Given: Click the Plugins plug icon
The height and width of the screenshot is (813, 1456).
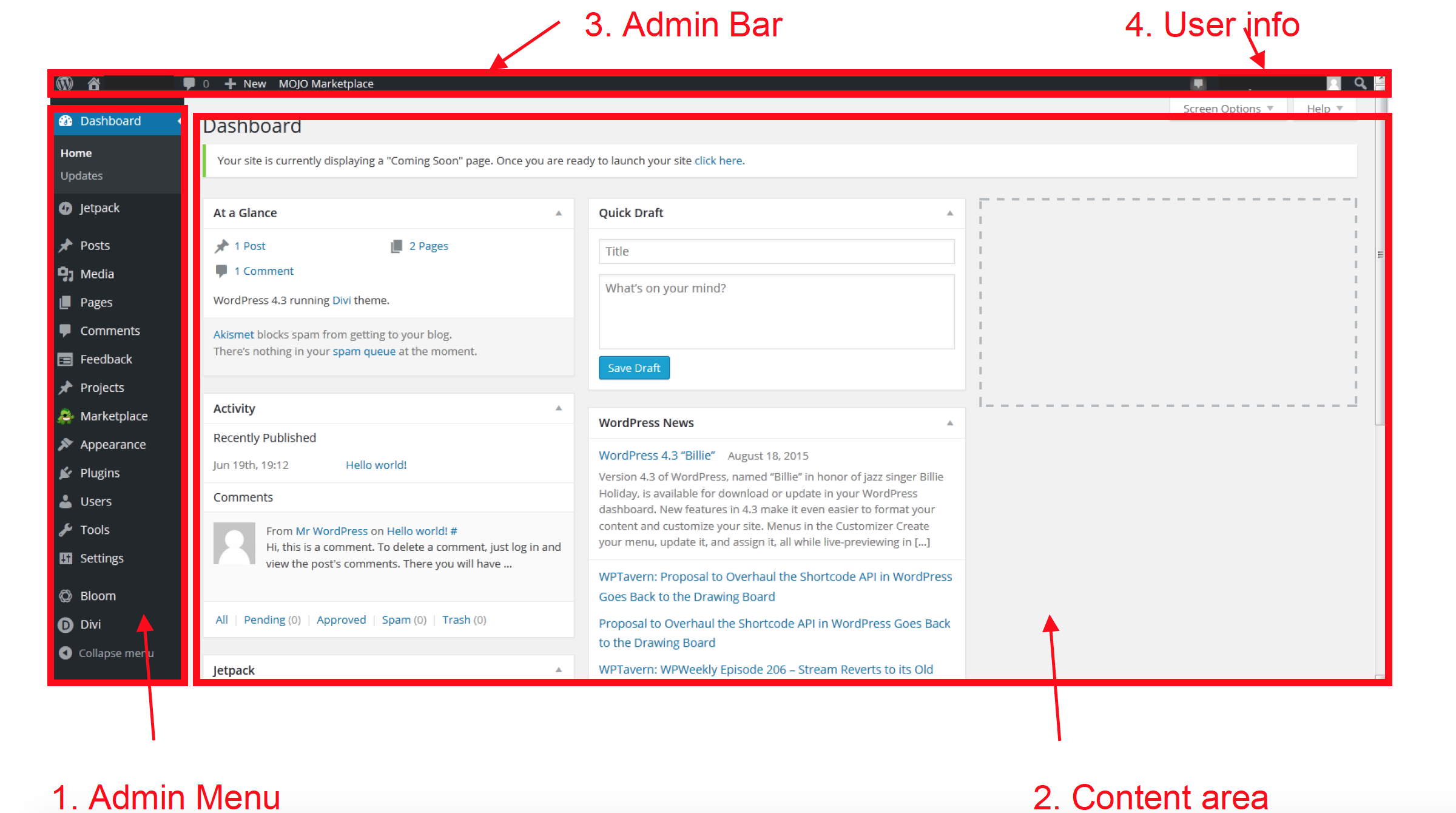Looking at the screenshot, I should click(x=66, y=473).
